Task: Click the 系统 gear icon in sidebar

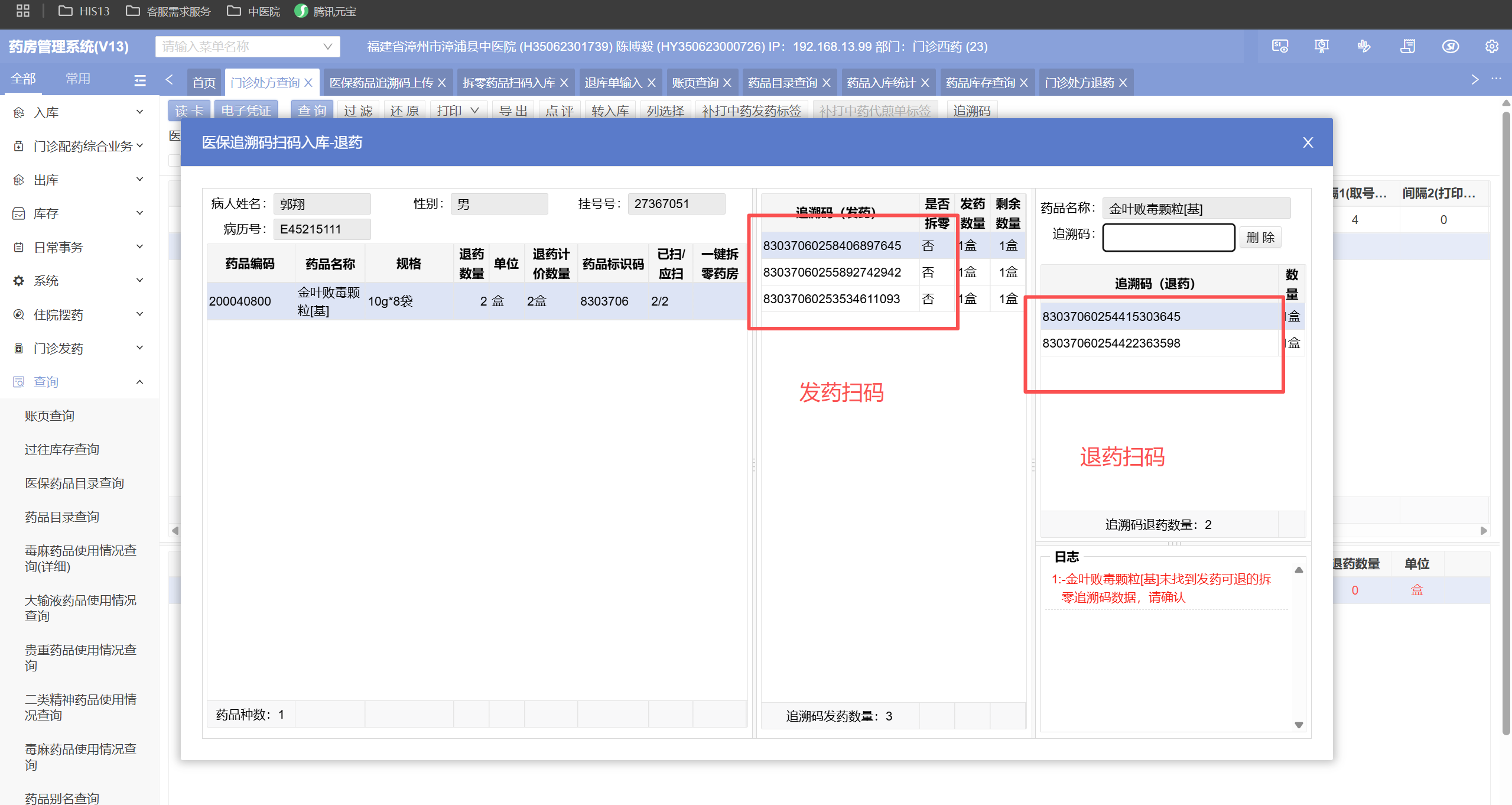Action: [19, 281]
